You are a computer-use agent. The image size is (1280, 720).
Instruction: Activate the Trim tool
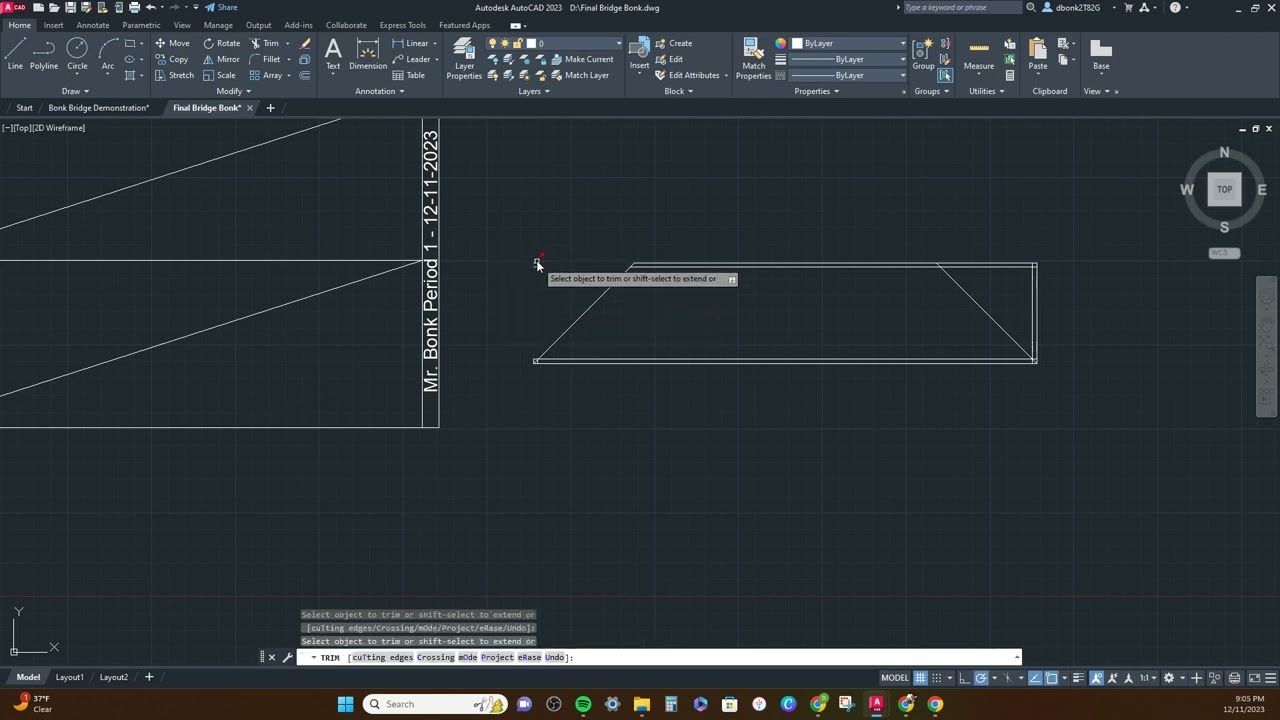coord(264,43)
